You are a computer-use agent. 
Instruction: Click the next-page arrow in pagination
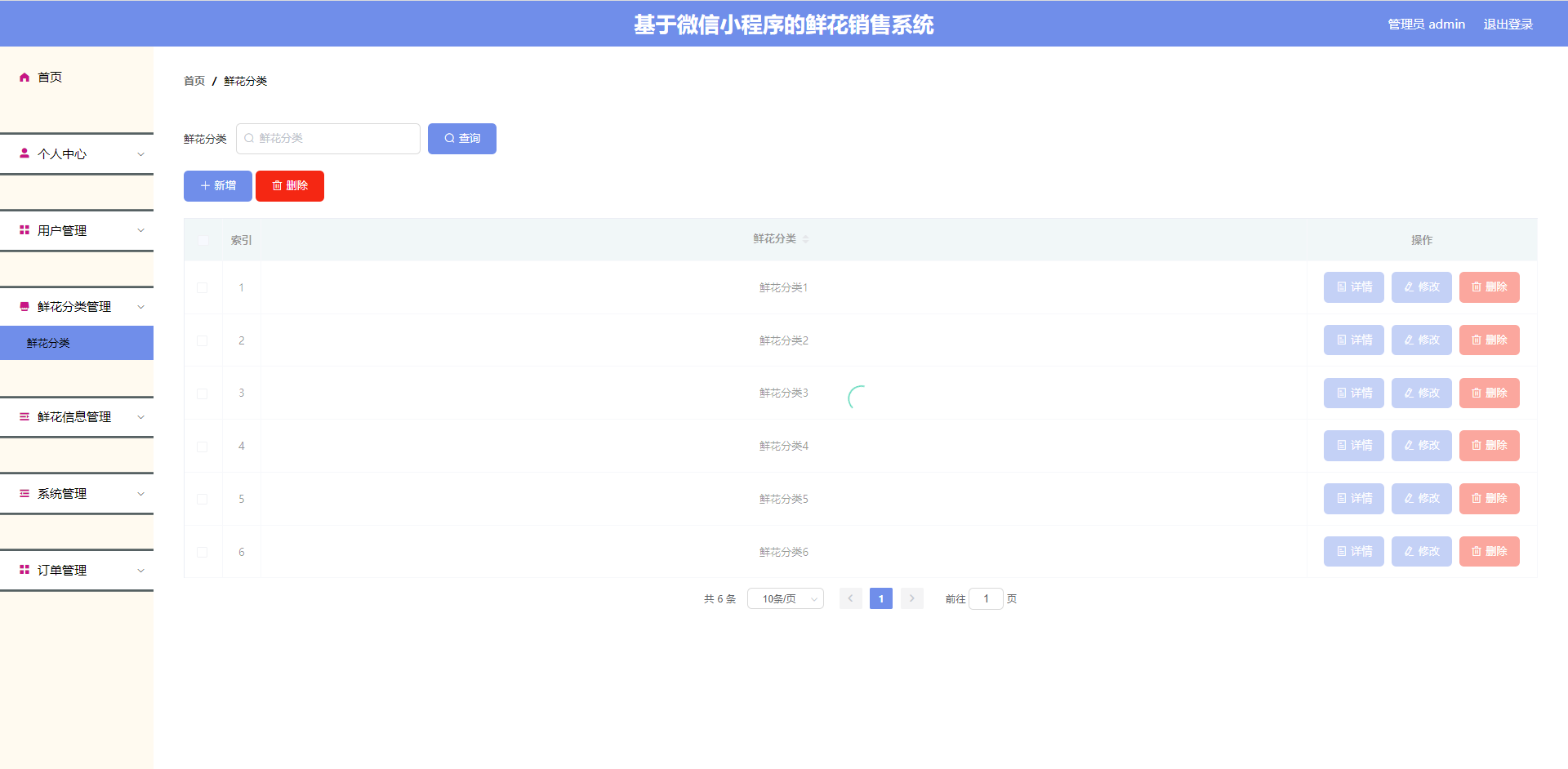[911, 598]
